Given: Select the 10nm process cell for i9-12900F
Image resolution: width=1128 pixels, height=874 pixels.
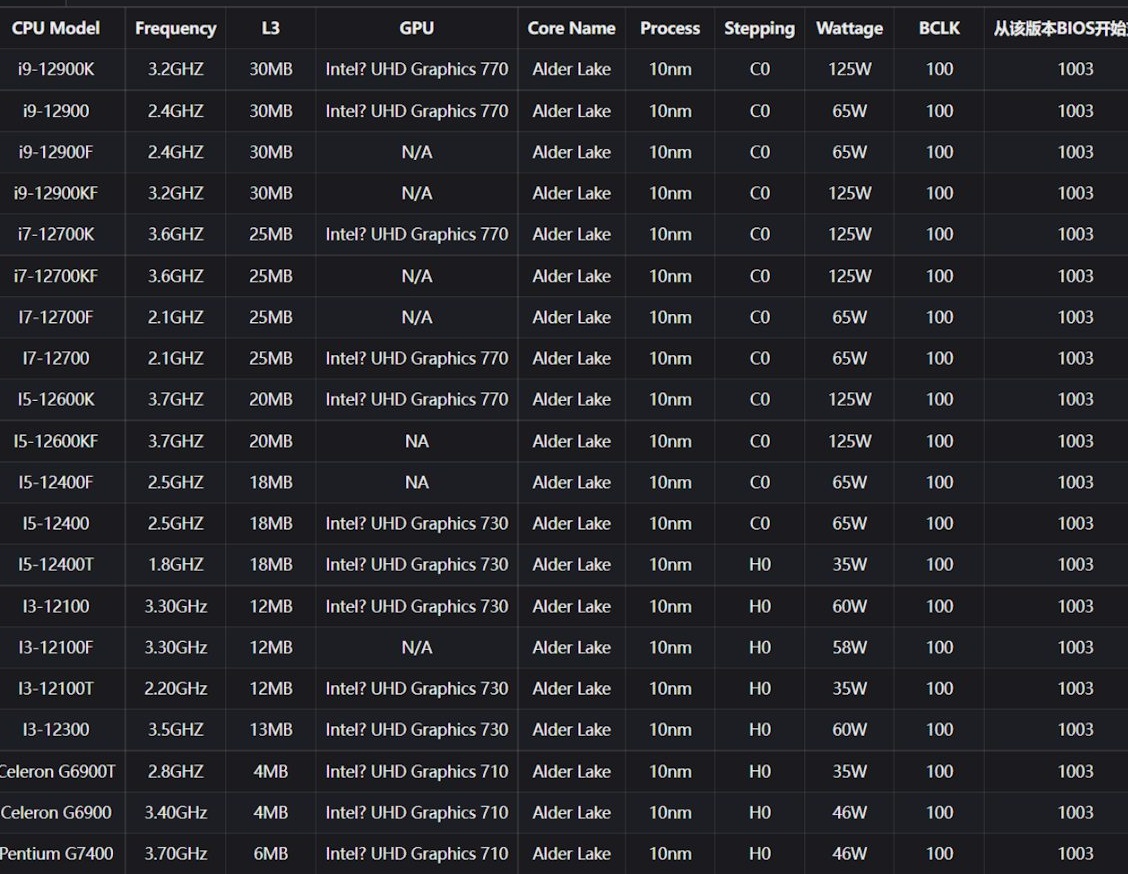Looking at the screenshot, I should [x=670, y=152].
